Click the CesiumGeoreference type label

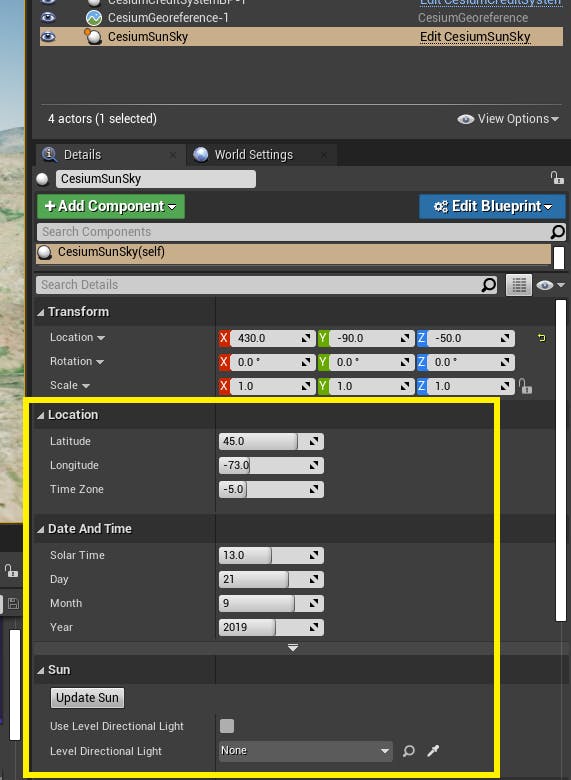point(473,18)
